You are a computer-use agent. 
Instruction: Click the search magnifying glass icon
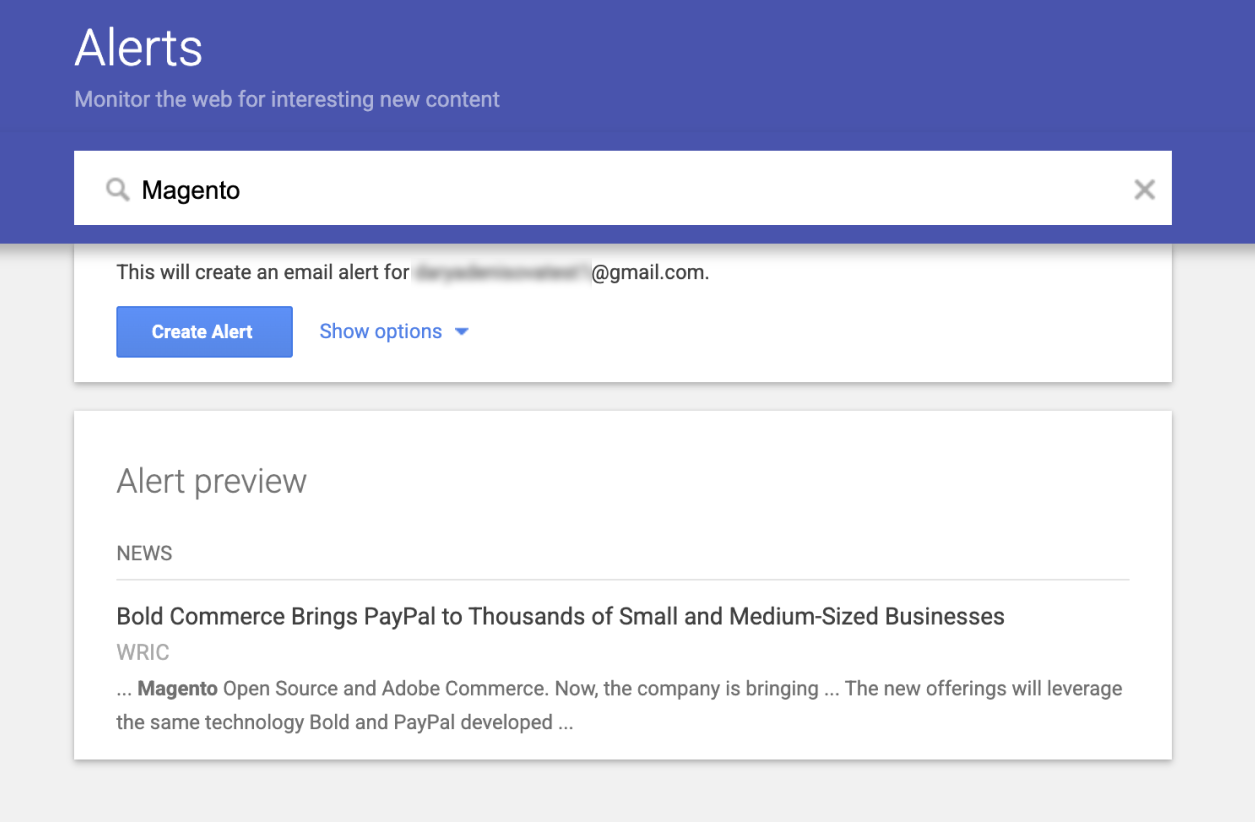coord(117,189)
